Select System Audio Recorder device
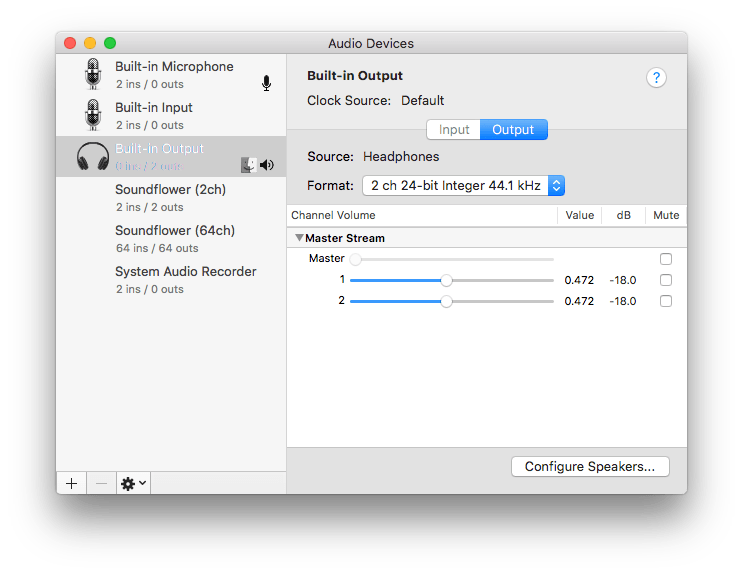743x574 pixels. point(171,280)
